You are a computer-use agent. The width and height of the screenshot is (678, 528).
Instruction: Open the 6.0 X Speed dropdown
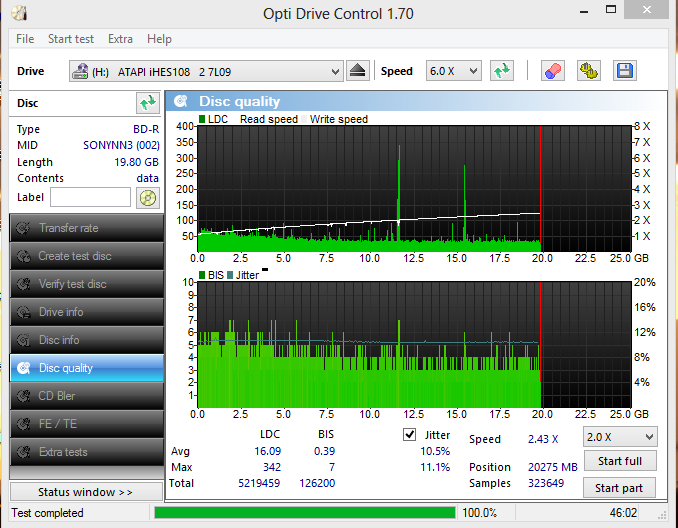pos(453,71)
